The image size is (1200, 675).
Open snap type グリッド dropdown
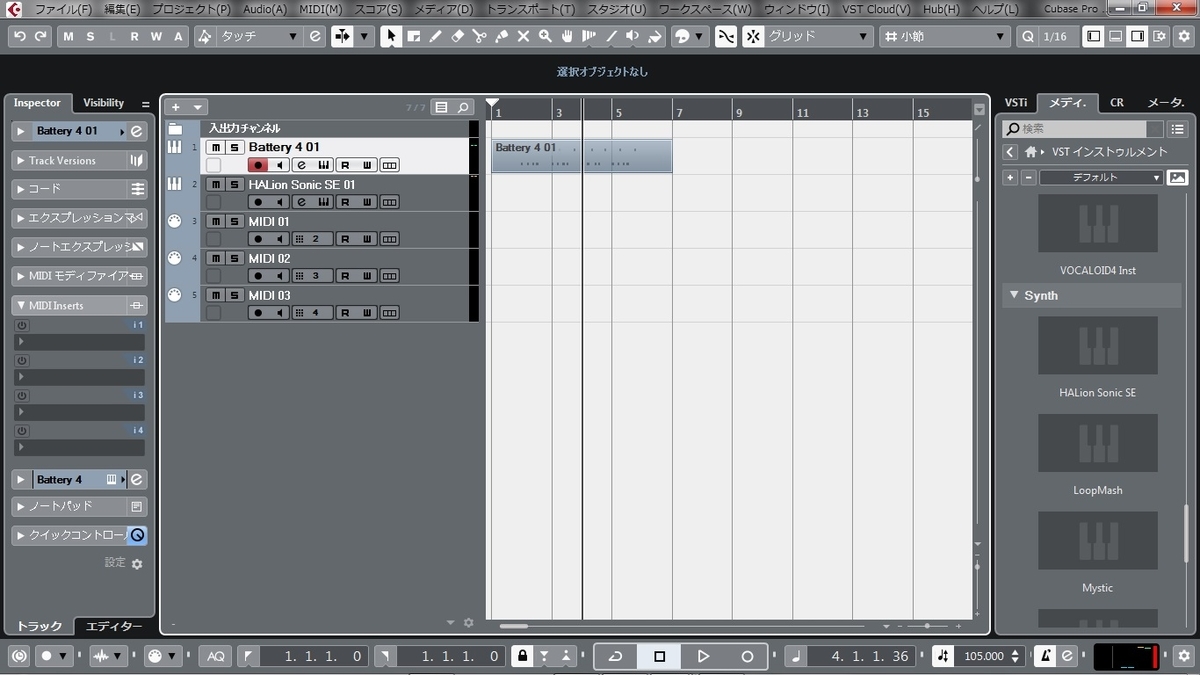point(818,36)
